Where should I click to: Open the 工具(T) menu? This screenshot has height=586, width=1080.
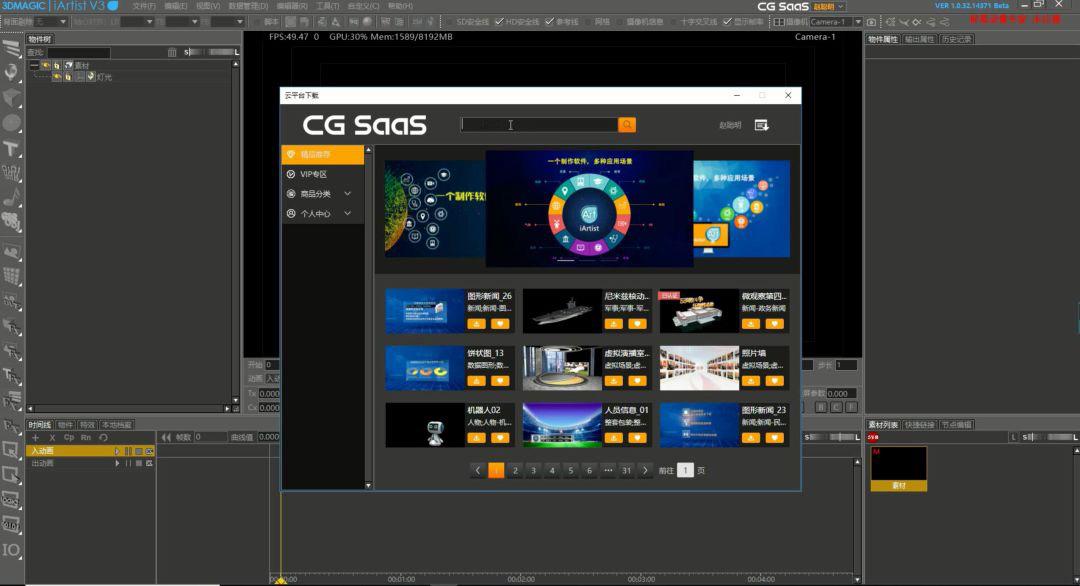pos(327,6)
